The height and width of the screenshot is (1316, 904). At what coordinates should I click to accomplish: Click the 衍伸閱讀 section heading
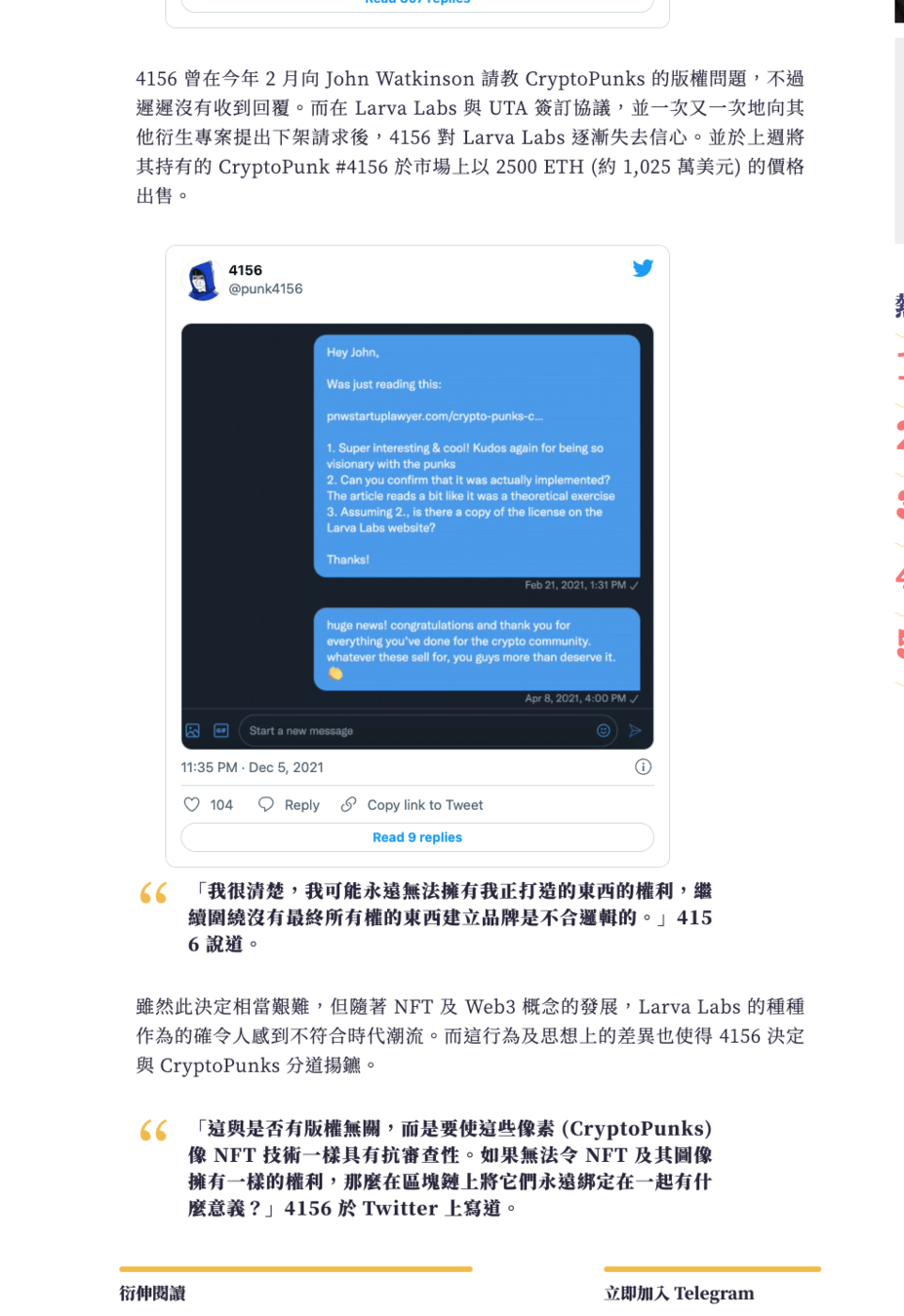coord(152,1294)
